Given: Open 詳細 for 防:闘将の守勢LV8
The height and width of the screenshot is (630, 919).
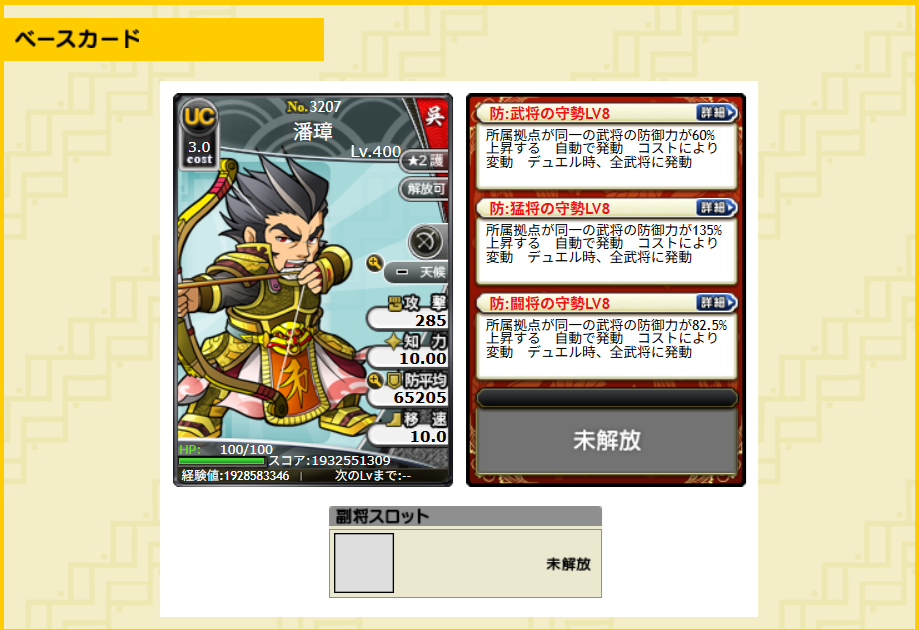Looking at the screenshot, I should pyautogui.click(x=716, y=302).
